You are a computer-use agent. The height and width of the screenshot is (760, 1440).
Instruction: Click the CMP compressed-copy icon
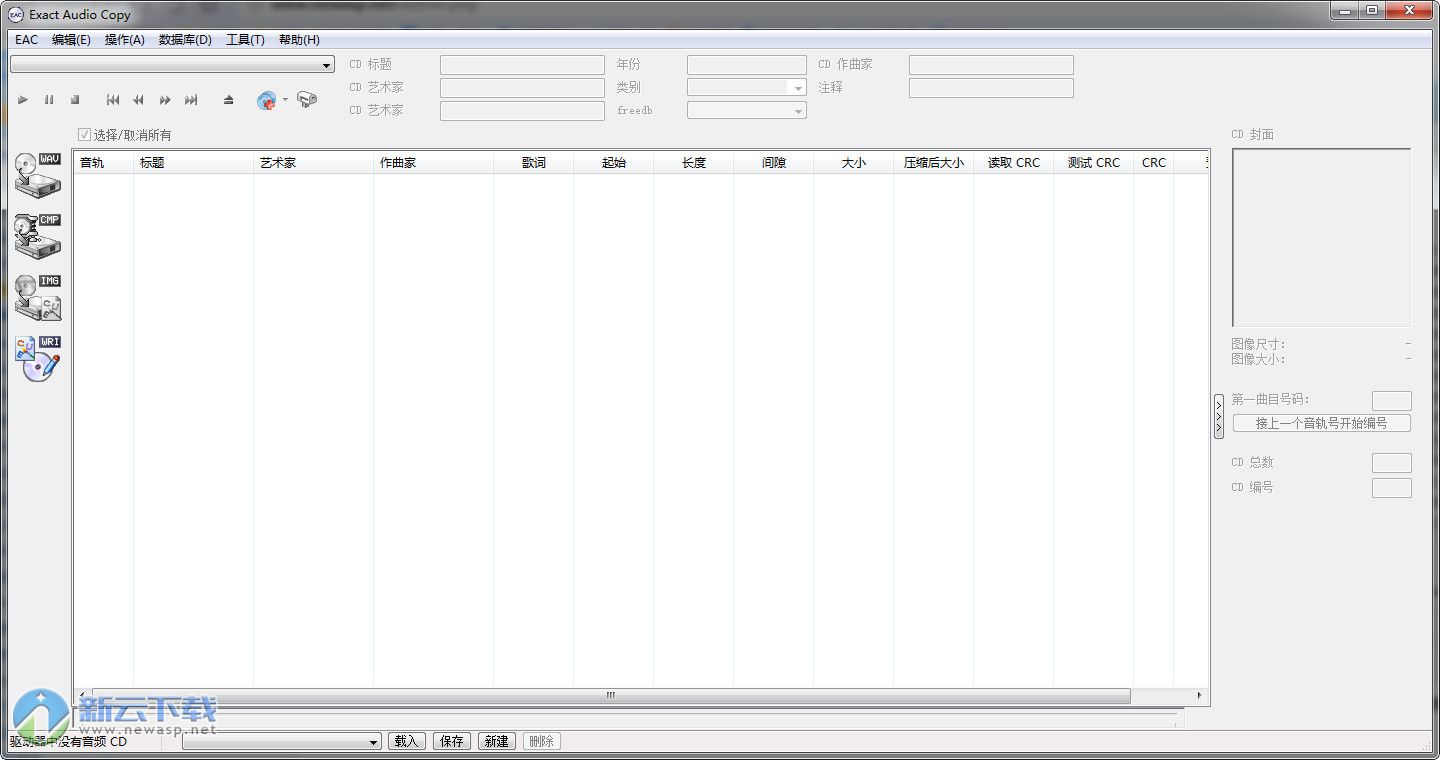pyautogui.click(x=38, y=236)
